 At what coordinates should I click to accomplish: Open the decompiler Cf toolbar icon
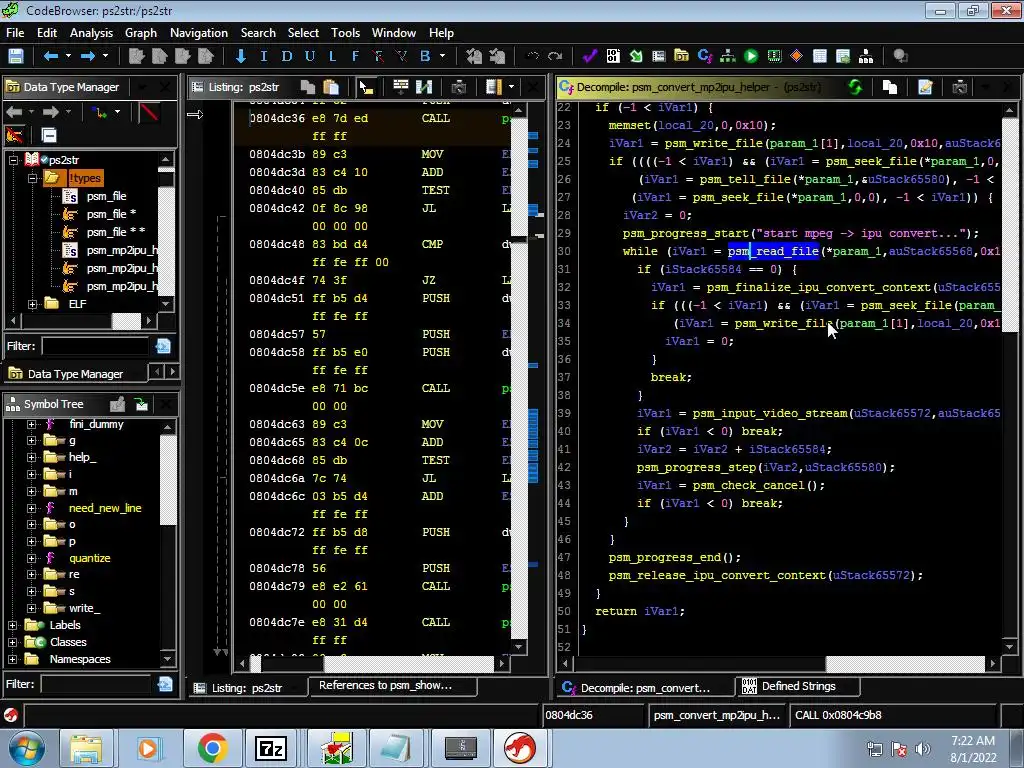pyautogui.click(x=705, y=56)
